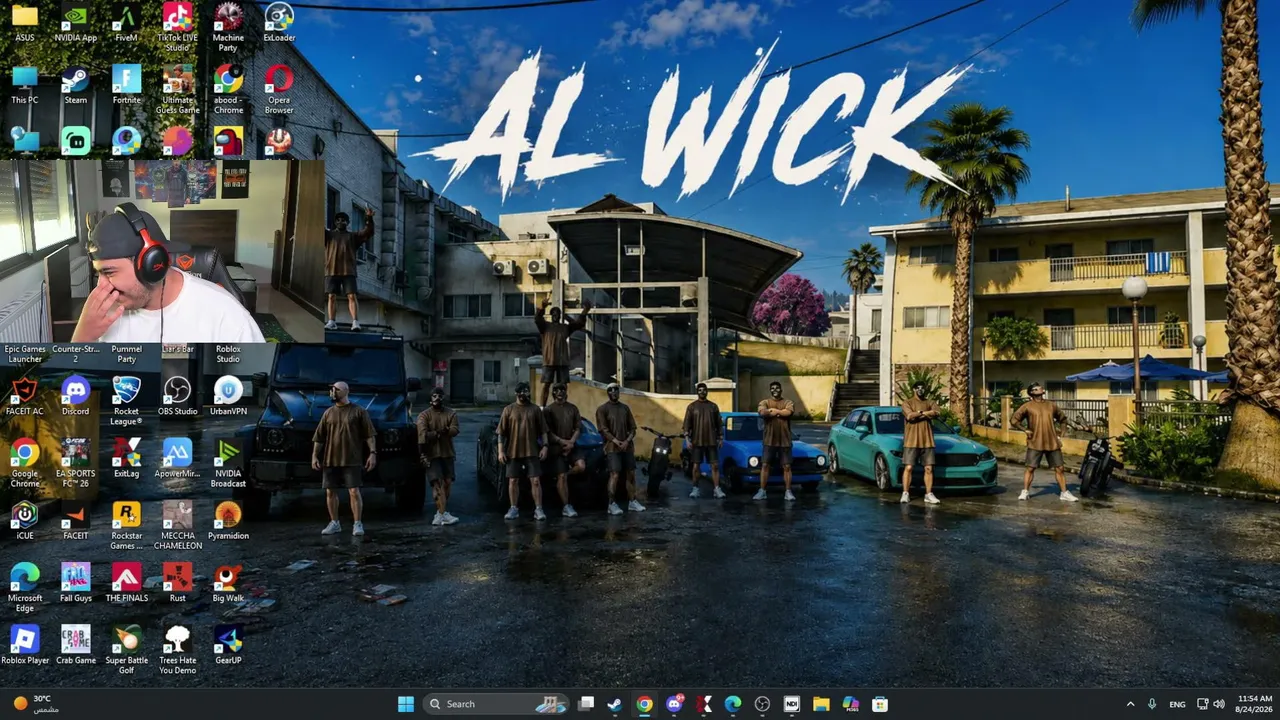Select the Microsoft Edge desktop shortcut
1280x720 pixels.
[25, 588]
